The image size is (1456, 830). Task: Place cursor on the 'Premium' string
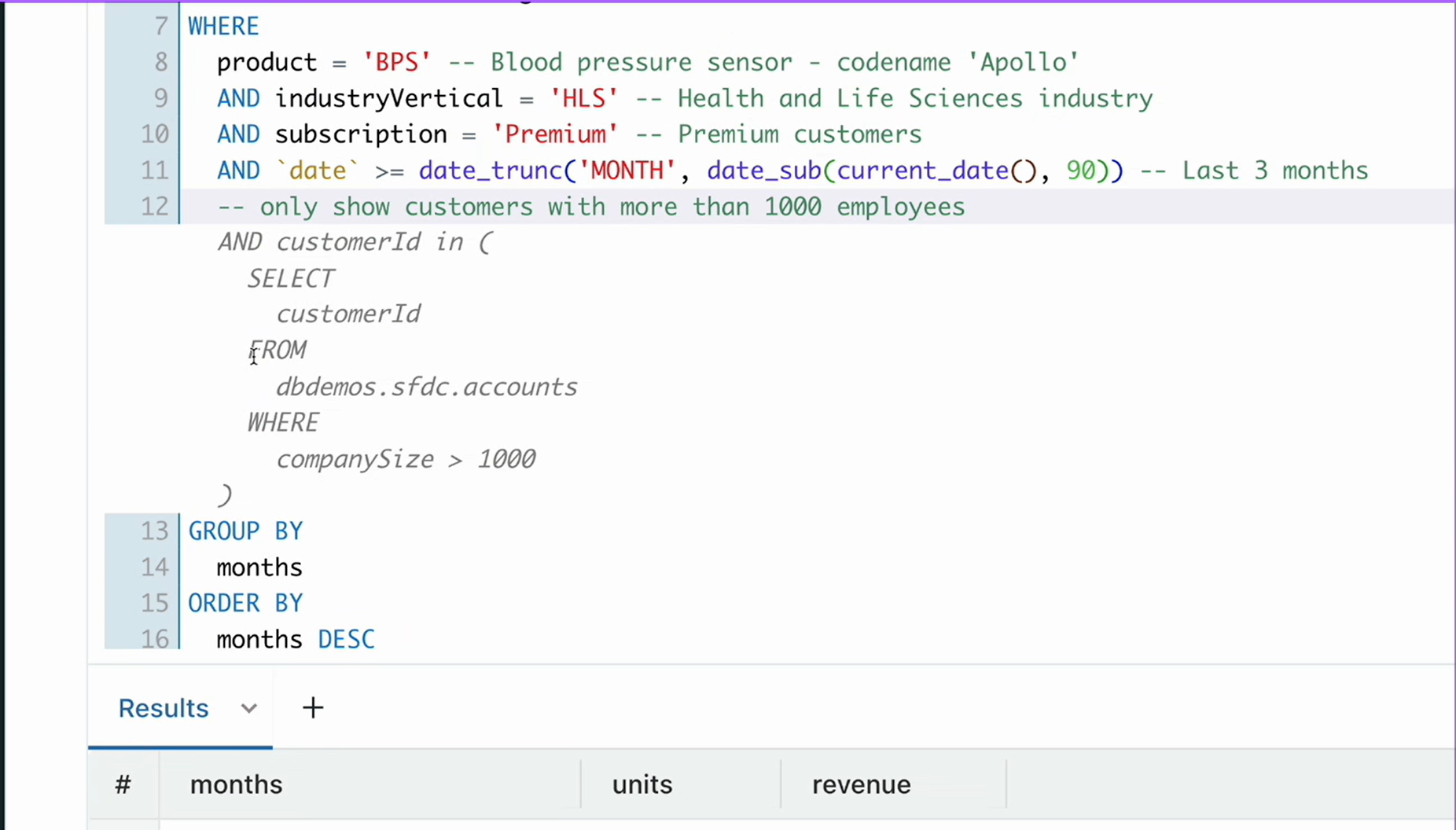554,134
